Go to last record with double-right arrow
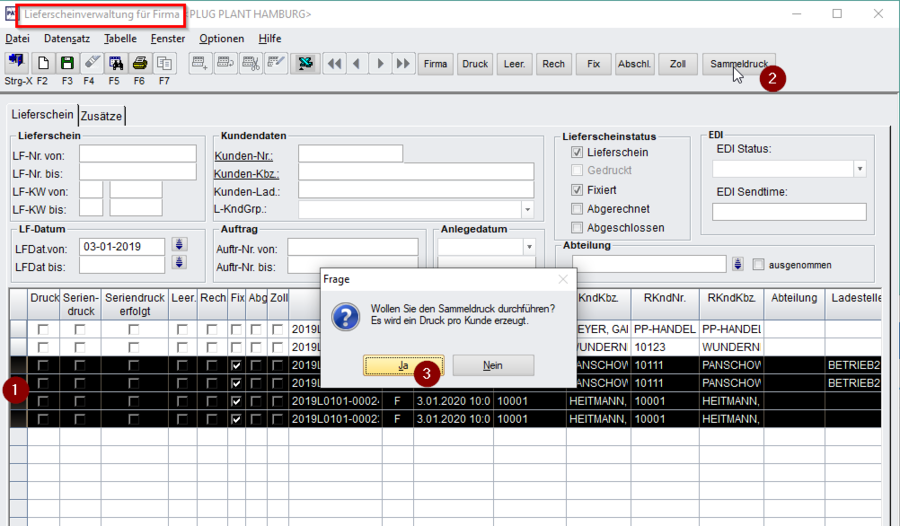Screen dimensions: 900x526 [403, 63]
